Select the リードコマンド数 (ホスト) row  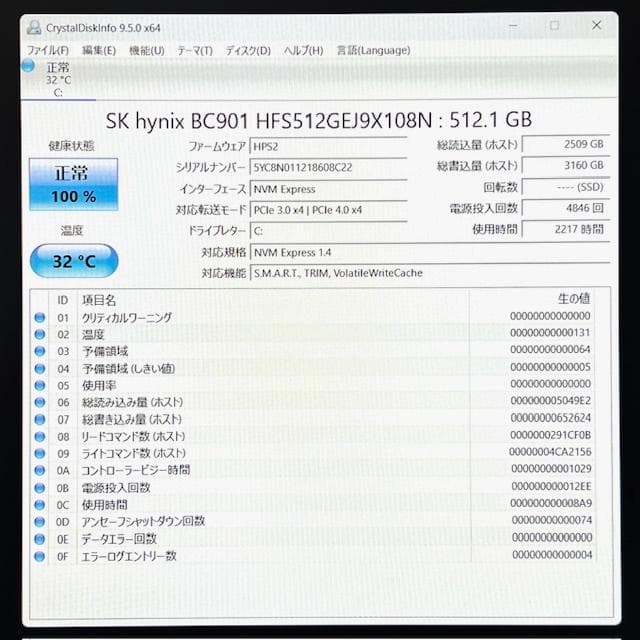(313, 437)
